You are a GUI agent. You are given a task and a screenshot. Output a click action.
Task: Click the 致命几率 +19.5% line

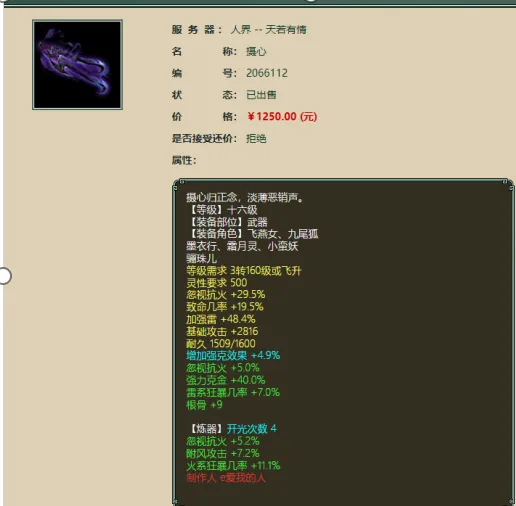pyautogui.click(x=225, y=307)
